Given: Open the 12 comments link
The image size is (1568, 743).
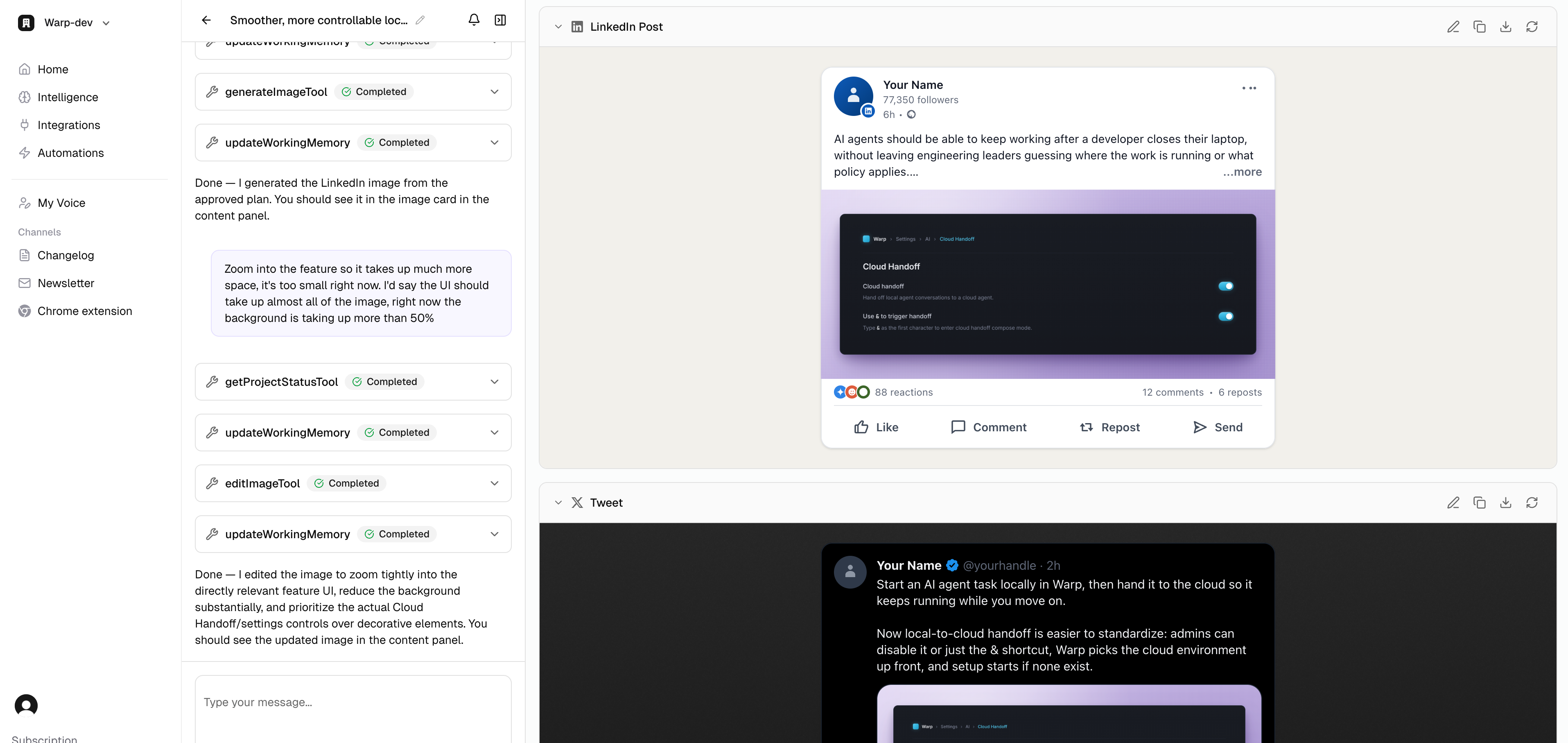Looking at the screenshot, I should [1173, 392].
